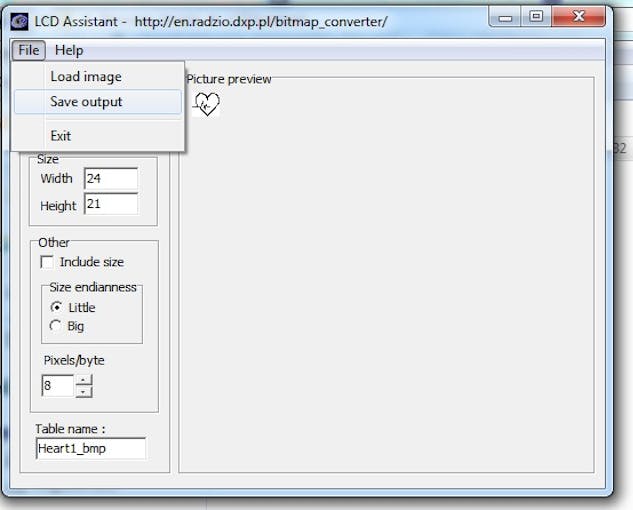This screenshot has width=633, height=510.
Task: Click the heart image in Picture preview
Action: tap(206, 104)
